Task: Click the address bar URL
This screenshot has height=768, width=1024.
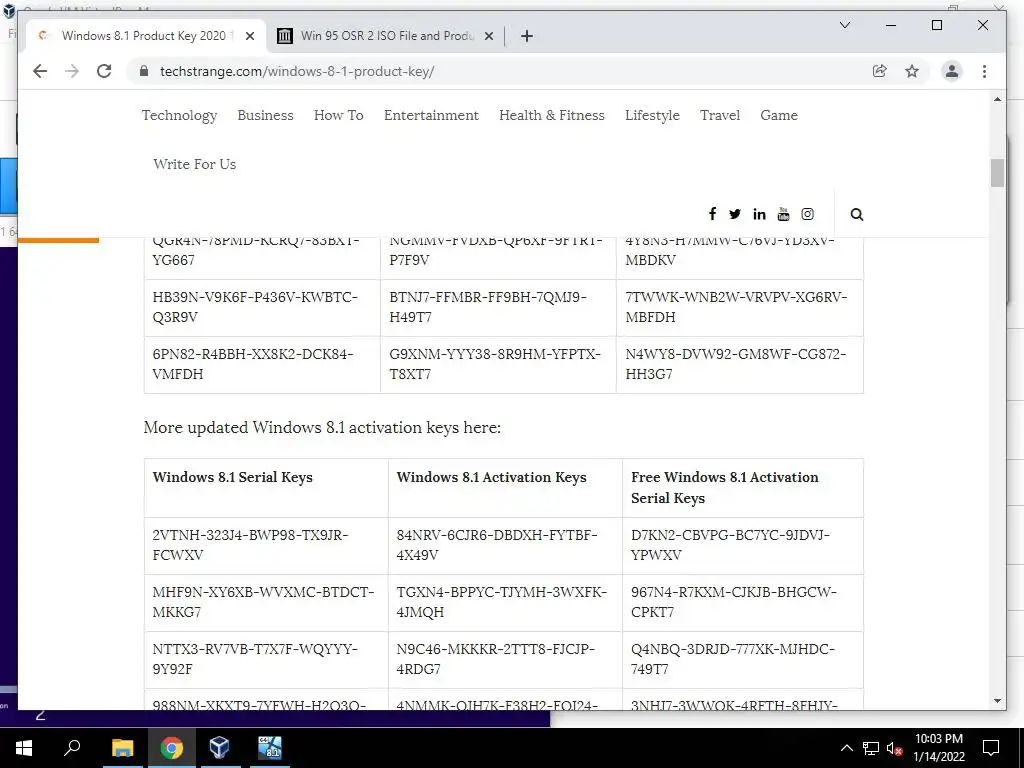Action: tap(297, 71)
